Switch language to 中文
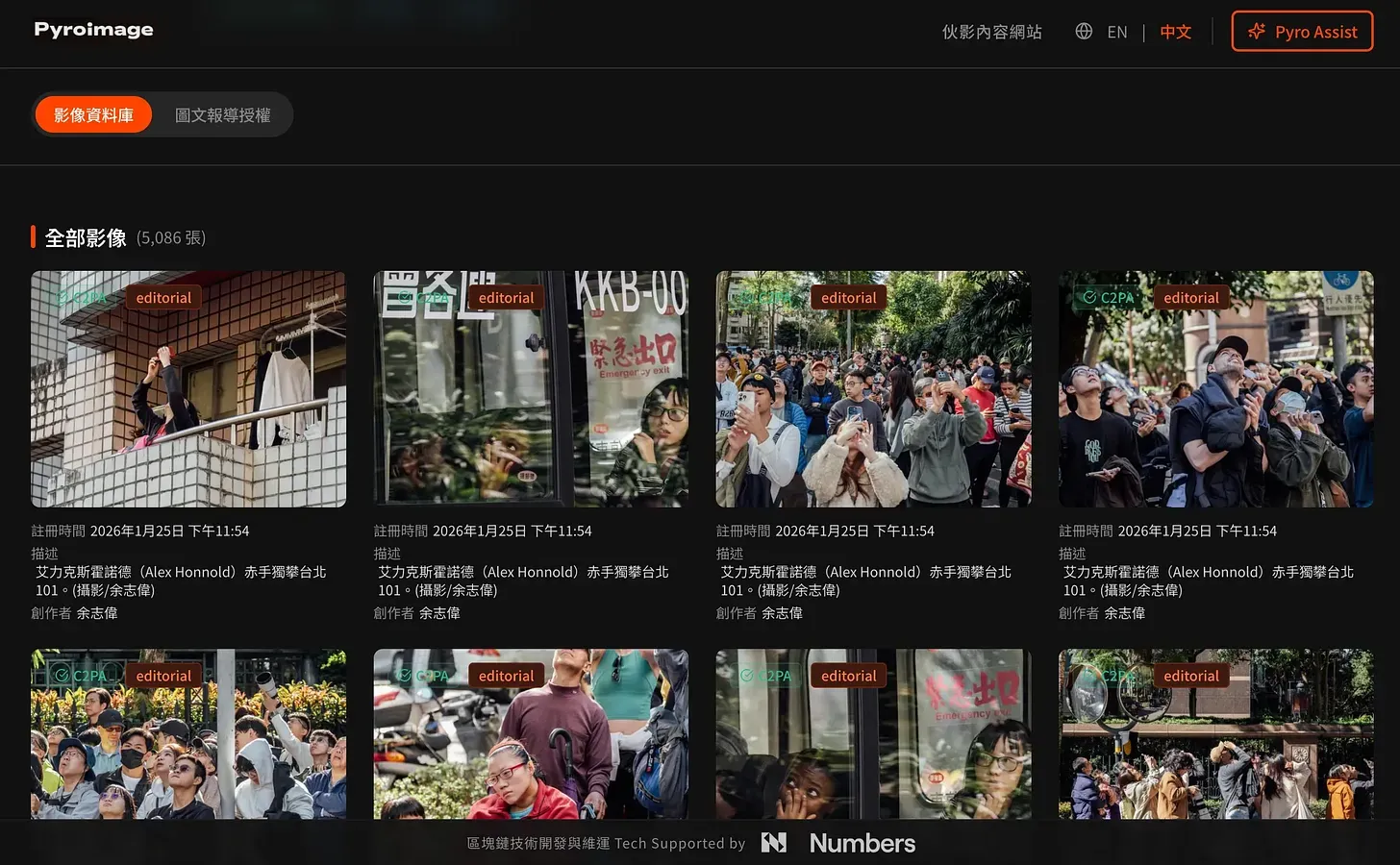Viewport: 1400px width, 865px height. point(1175,32)
